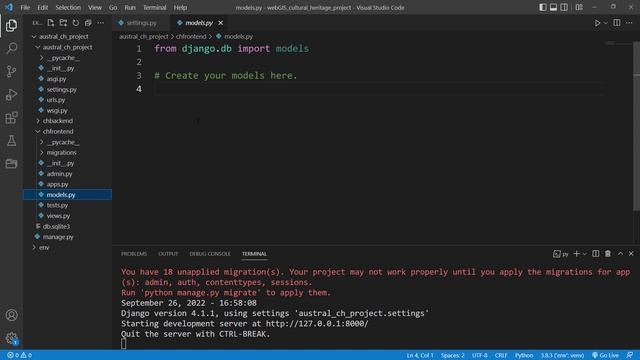Collapse all folders in Explorer
Viewport: 640px width, 360px height.
[88, 23]
